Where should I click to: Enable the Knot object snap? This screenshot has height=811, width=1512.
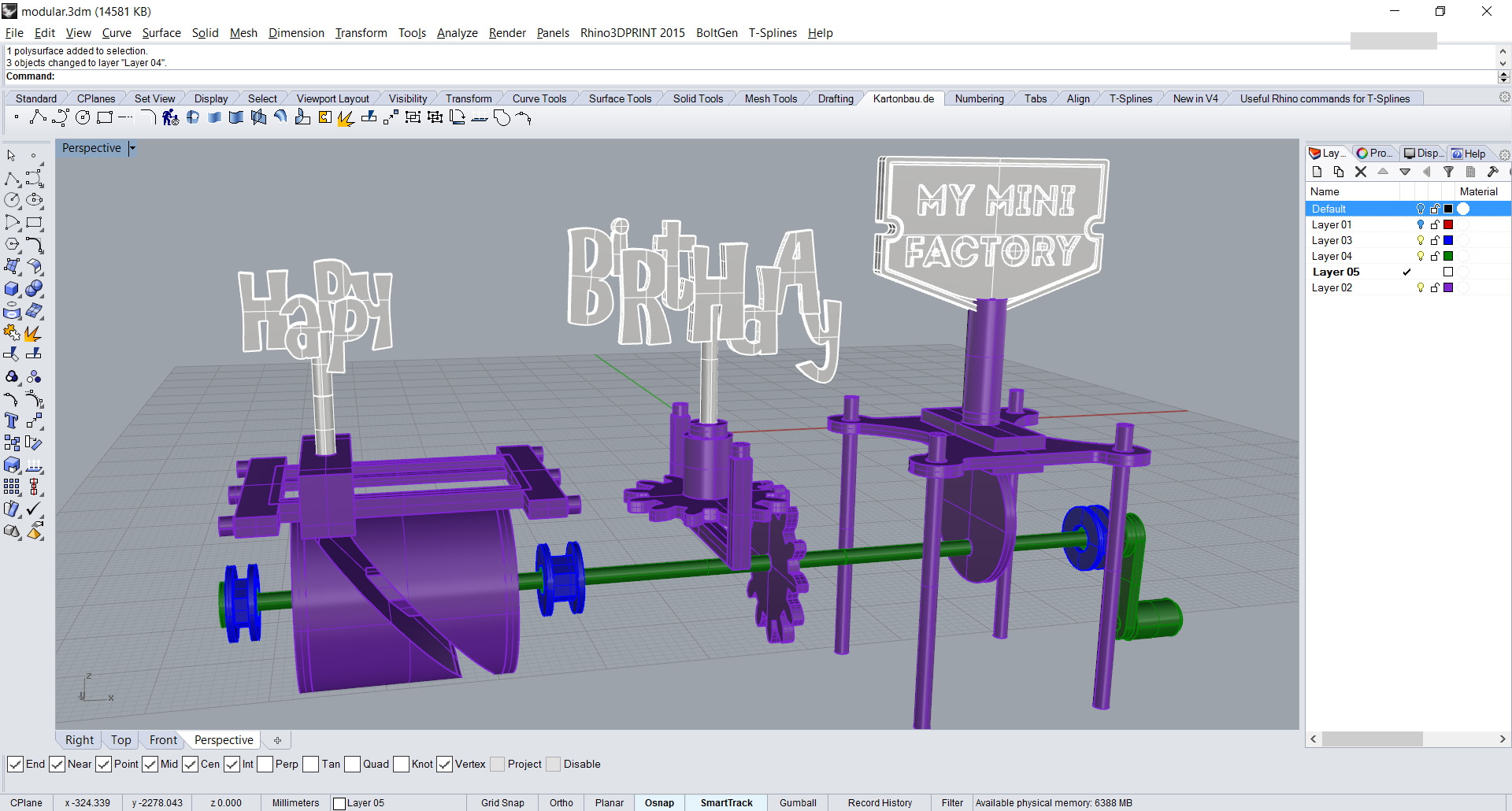coord(402,765)
